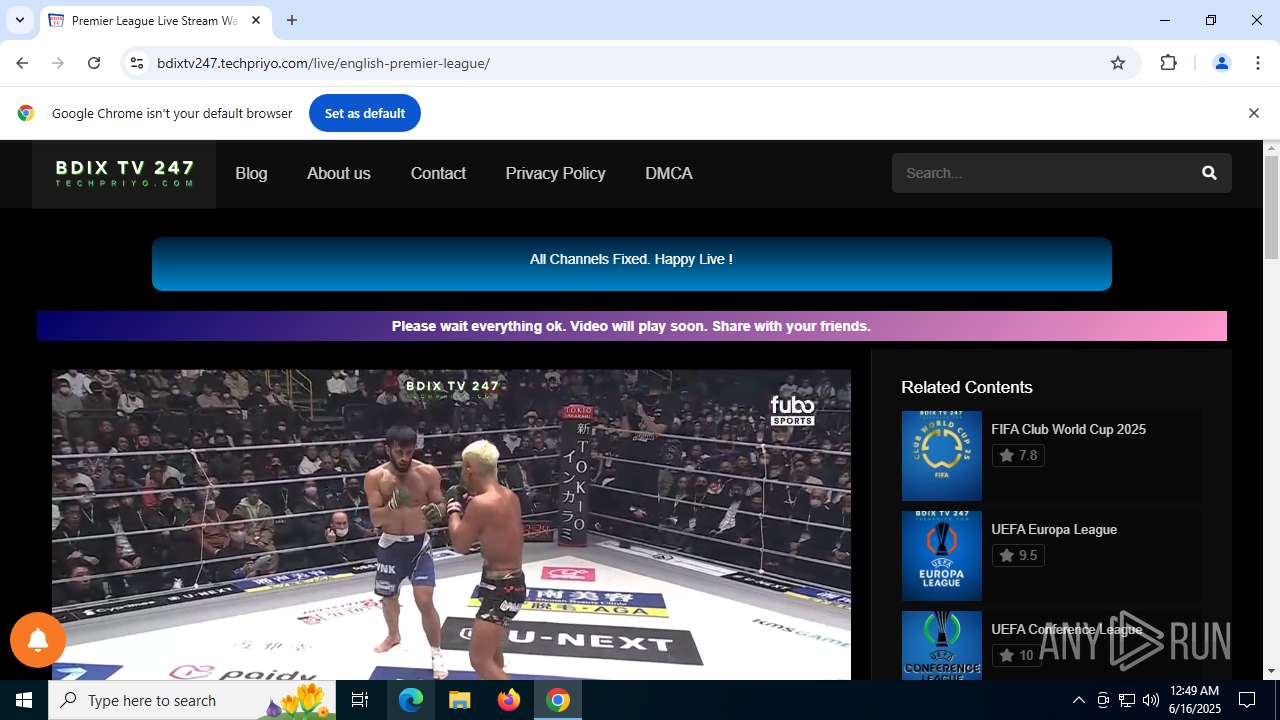This screenshot has height=720, width=1280.
Task: Open the network tray icon
Action: 1127,700
